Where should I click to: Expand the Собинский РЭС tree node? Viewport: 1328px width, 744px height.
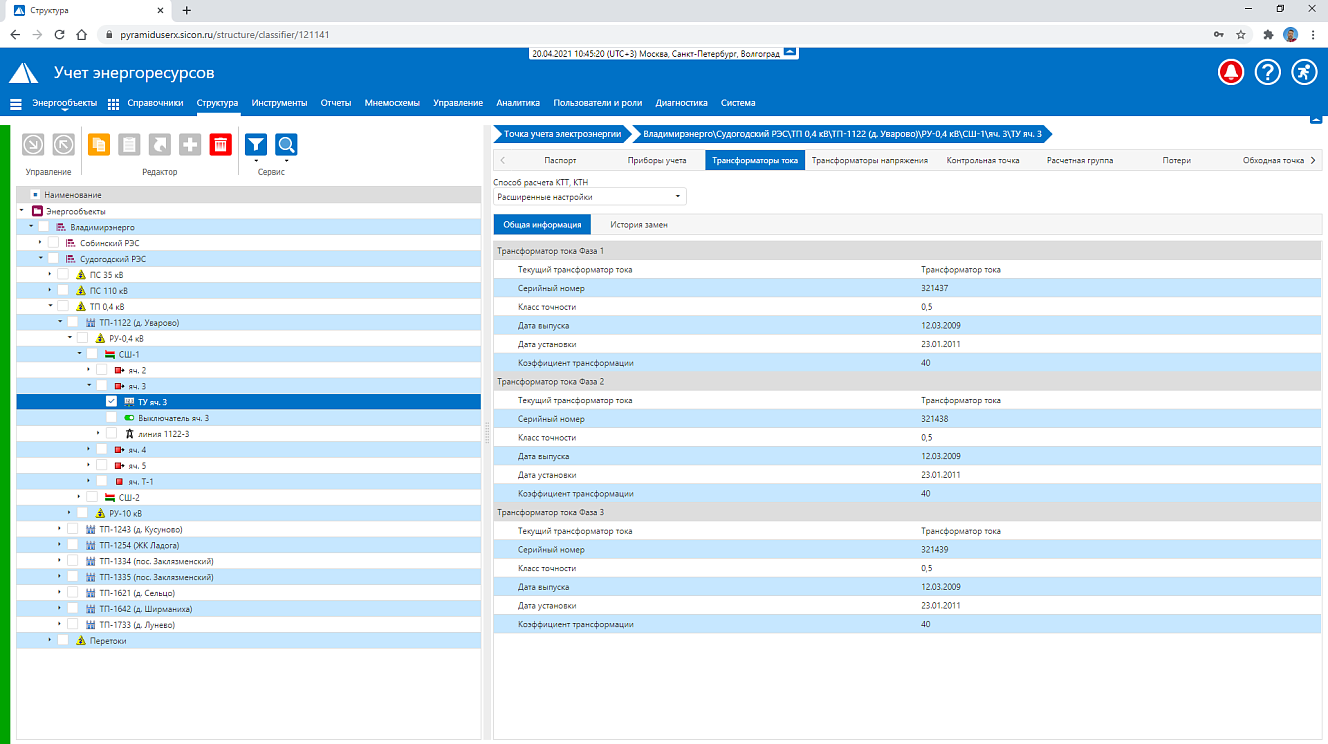coord(40,242)
